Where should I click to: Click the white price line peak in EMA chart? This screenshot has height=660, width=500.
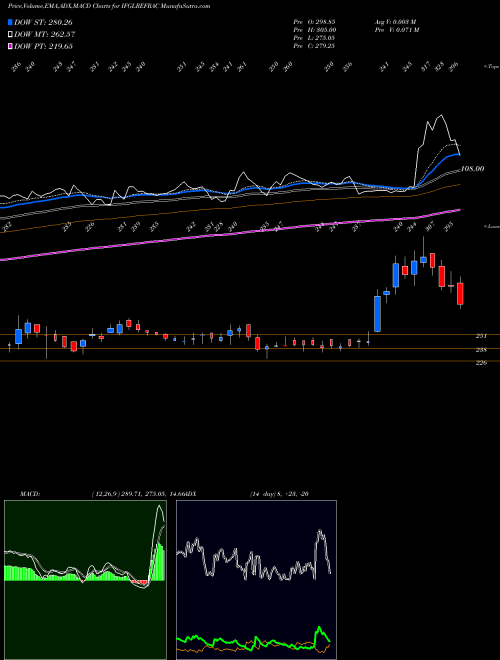(441, 115)
